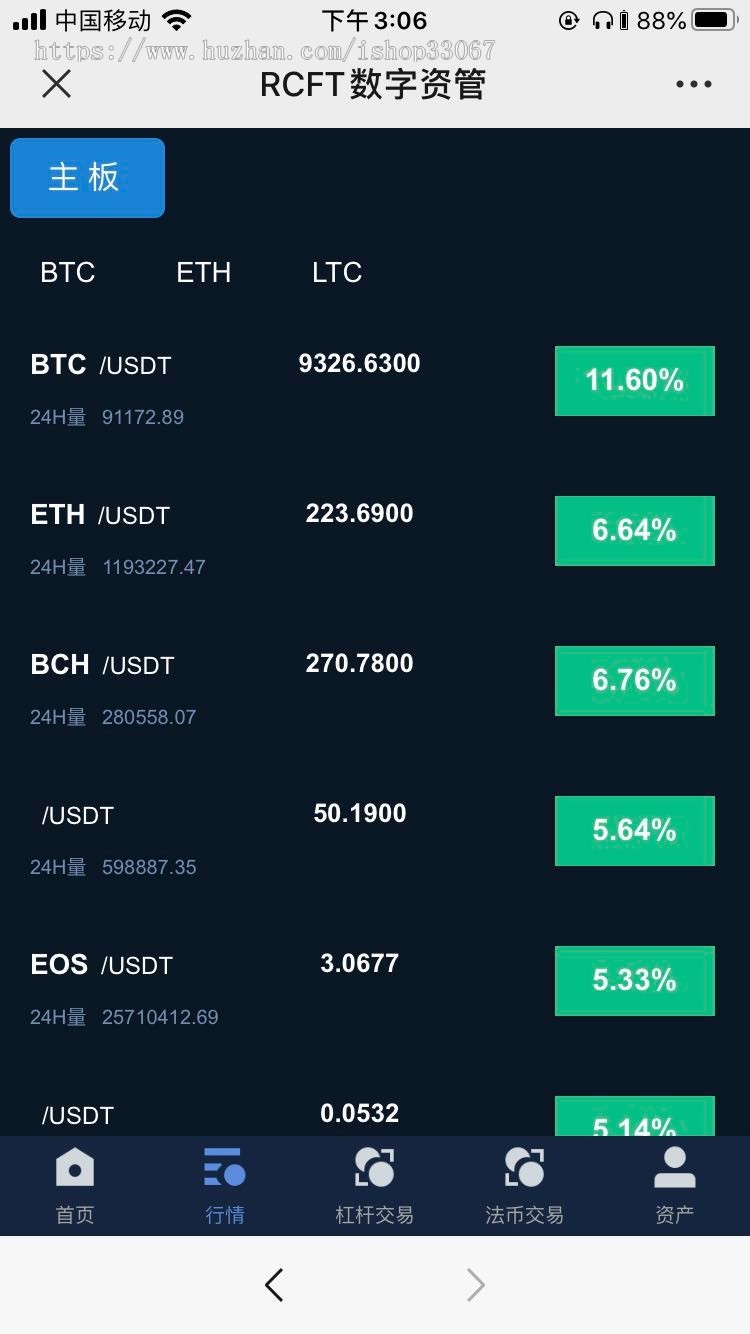Screen dimensions: 750x1334
Task: Switch to the BTC market tab
Action: pos(67,272)
